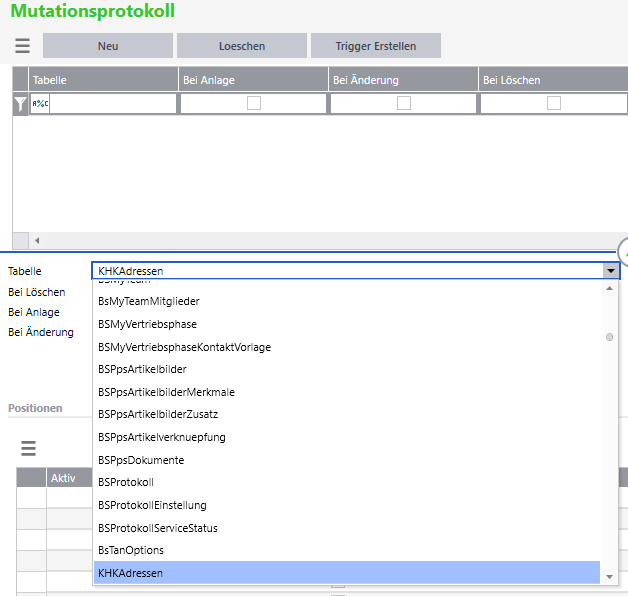
Task: Click the Neu button
Action: tap(108, 46)
